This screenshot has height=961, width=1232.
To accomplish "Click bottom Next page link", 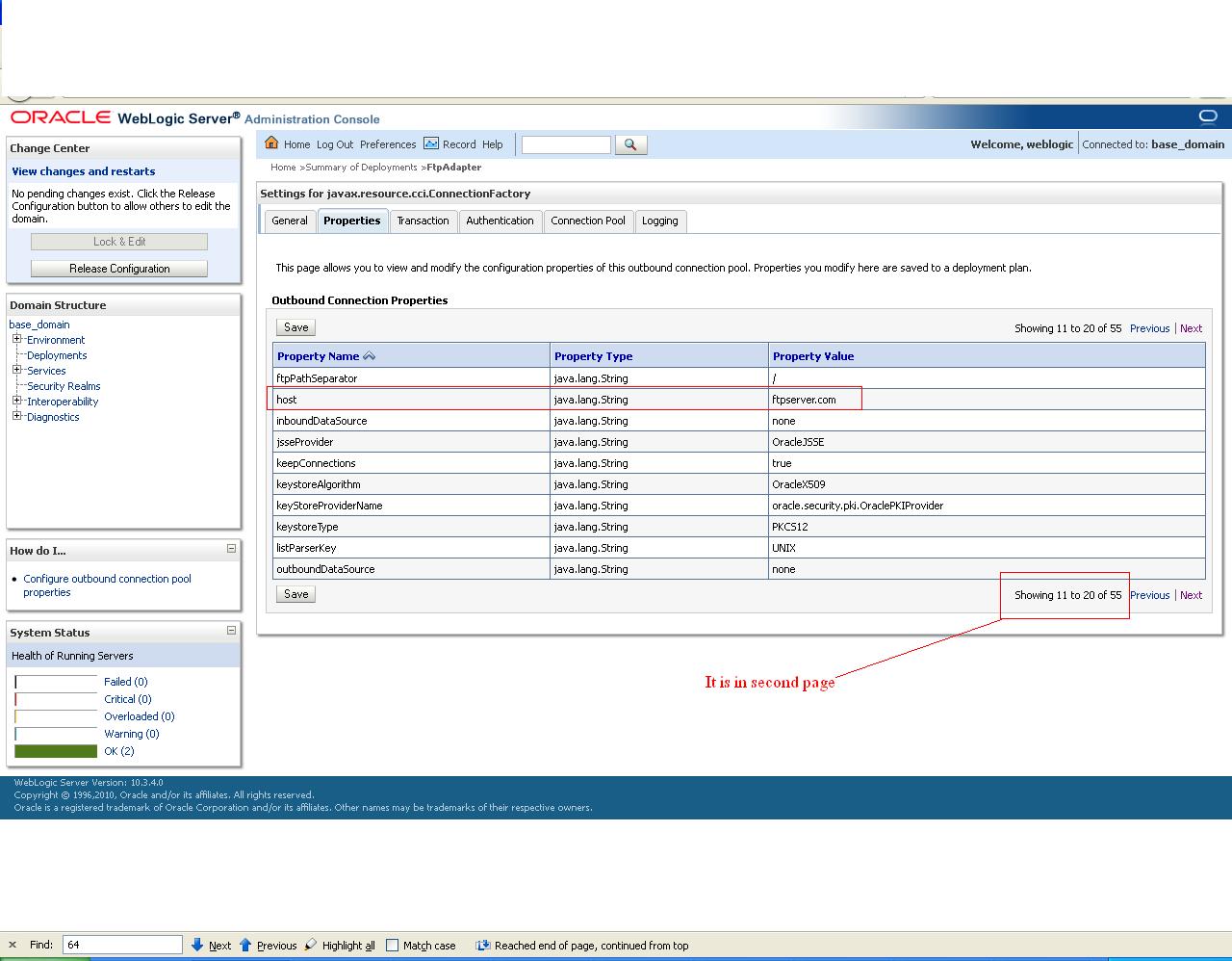I will 1191,595.
